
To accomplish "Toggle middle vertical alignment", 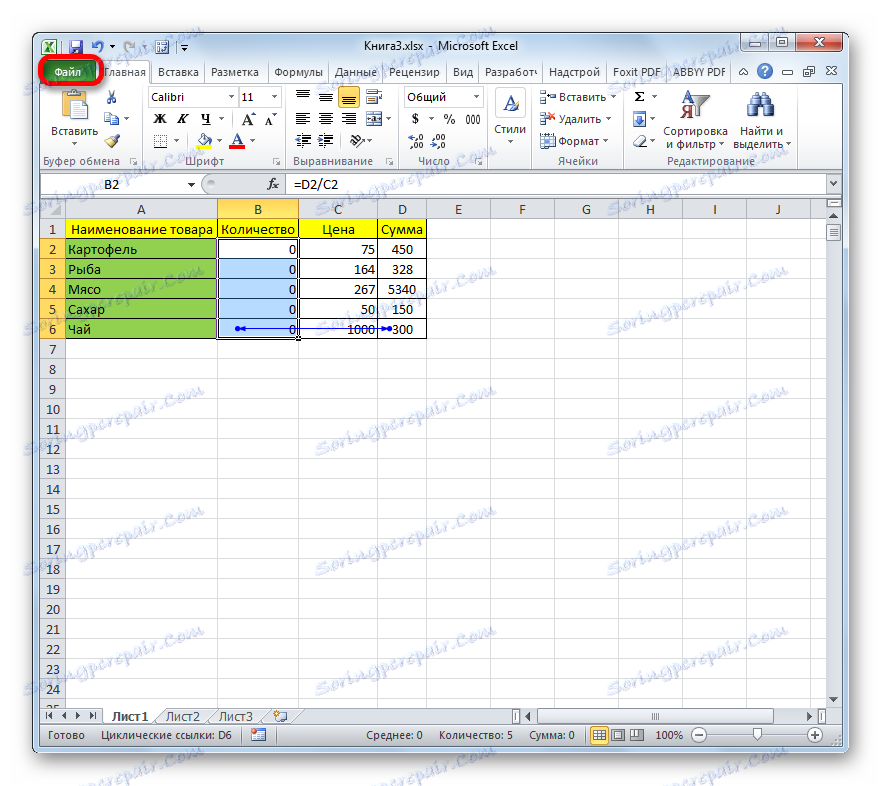I will point(326,97).
